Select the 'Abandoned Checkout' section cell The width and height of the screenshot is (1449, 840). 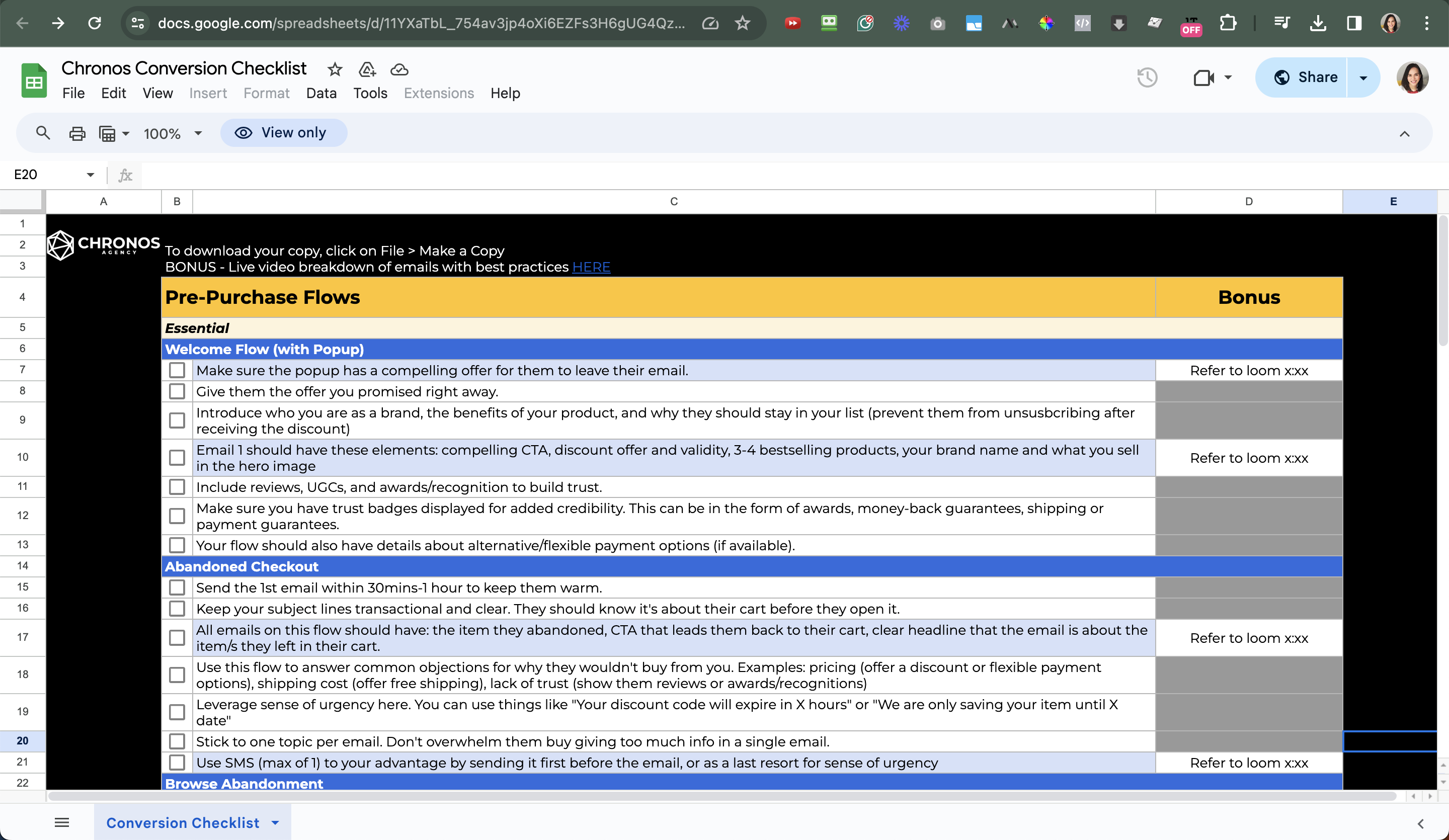coord(752,566)
